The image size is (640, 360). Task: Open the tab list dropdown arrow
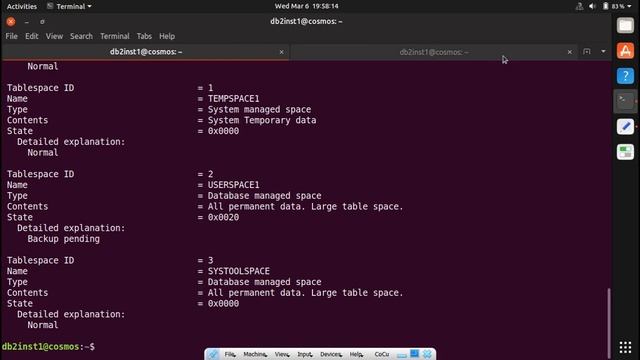[603, 52]
